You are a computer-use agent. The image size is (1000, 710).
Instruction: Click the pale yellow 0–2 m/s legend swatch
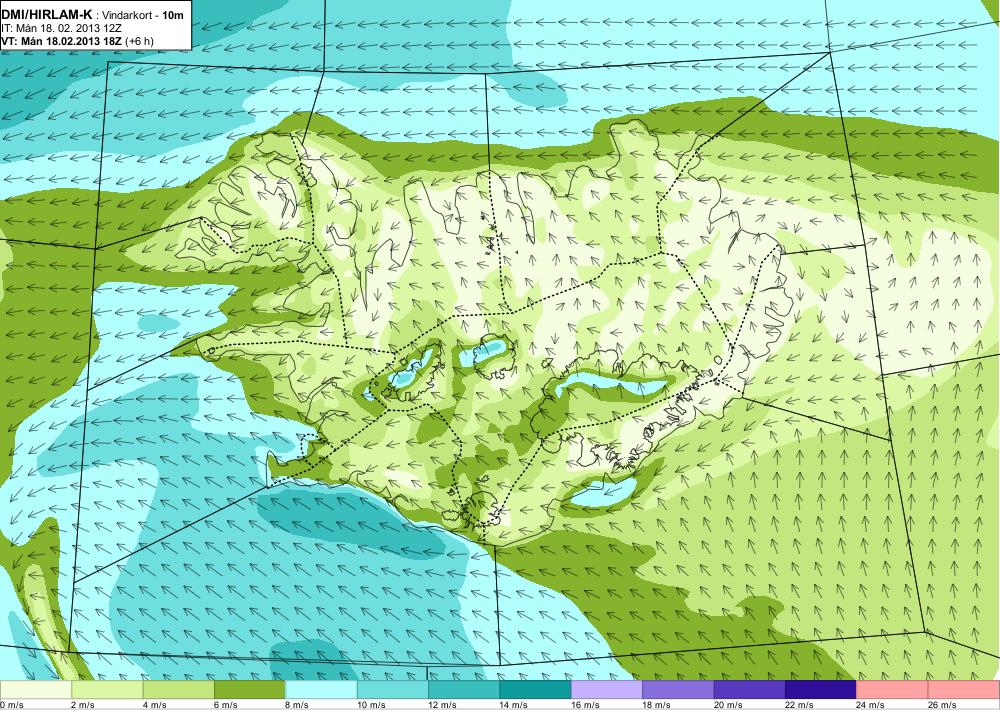(36, 690)
